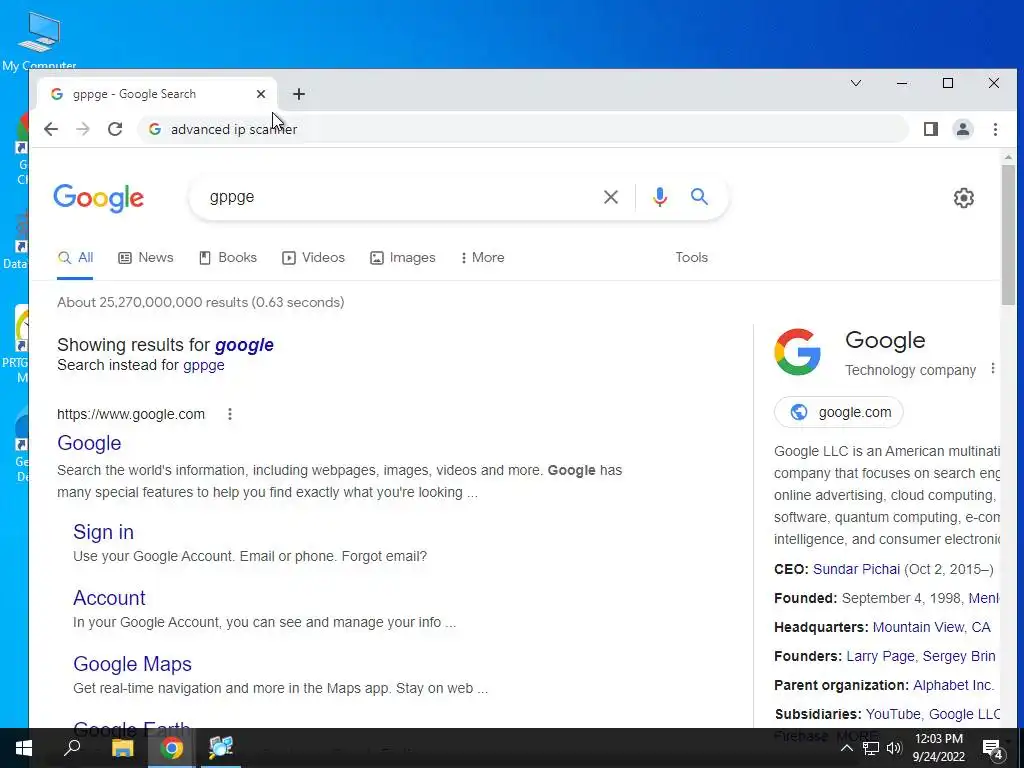Close the gppge - Google Search tab
This screenshot has width=1024, height=768.
tap(261, 94)
